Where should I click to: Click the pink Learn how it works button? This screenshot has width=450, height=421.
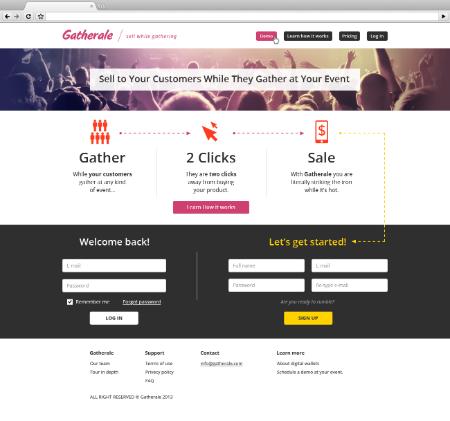point(211,207)
